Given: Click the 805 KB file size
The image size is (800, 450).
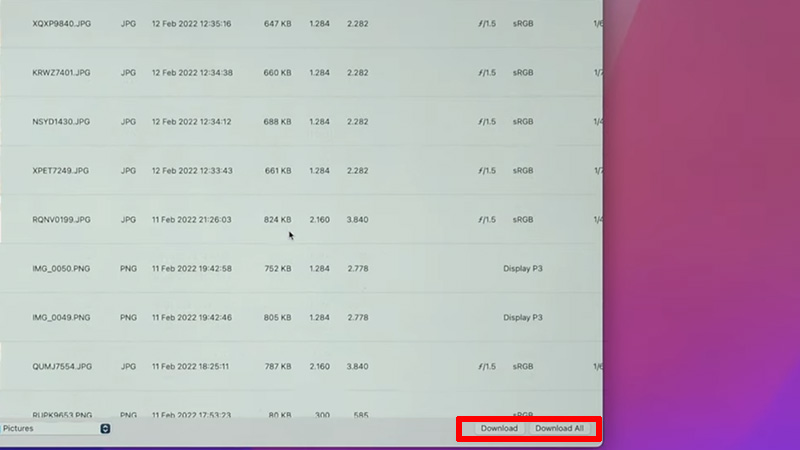Looking at the screenshot, I should coord(278,318).
